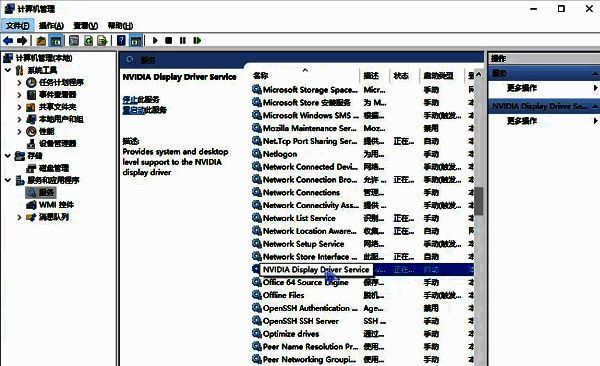600x366 pixels.
Task: Start the service with the Play icon
Action: tap(155, 40)
